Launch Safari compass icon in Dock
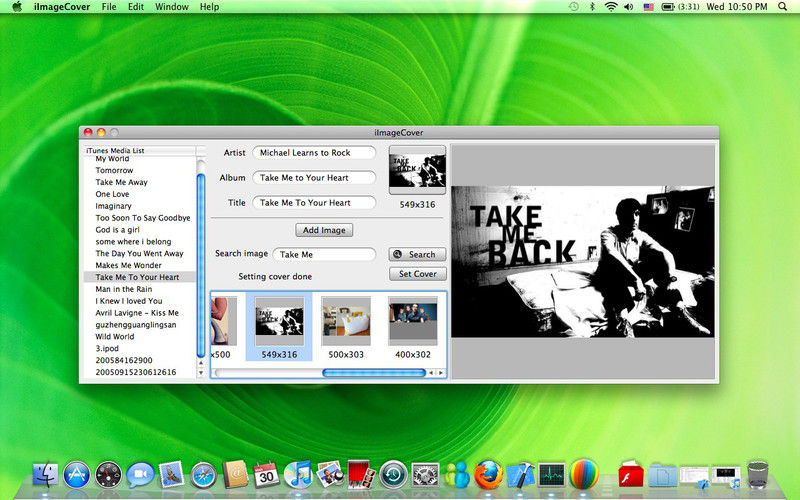 [x=203, y=474]
